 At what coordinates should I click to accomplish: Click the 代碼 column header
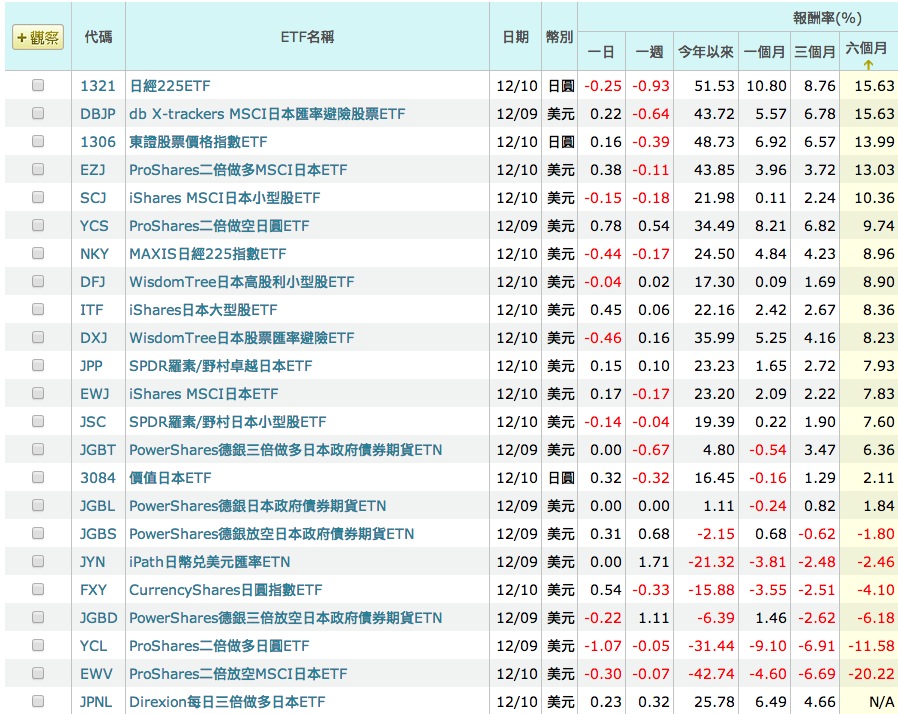pyautogui.click(x=98, y=37)
